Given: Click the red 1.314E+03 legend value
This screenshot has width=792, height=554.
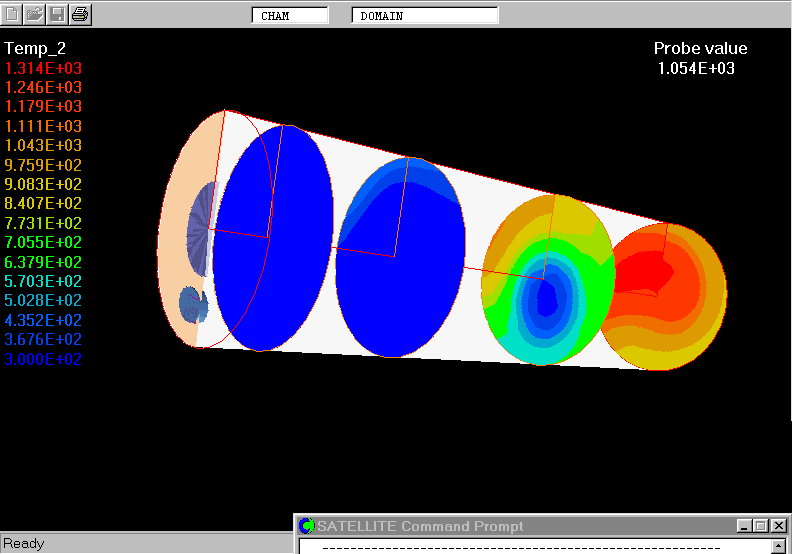Looking at the screenshot, I should 44,68.
